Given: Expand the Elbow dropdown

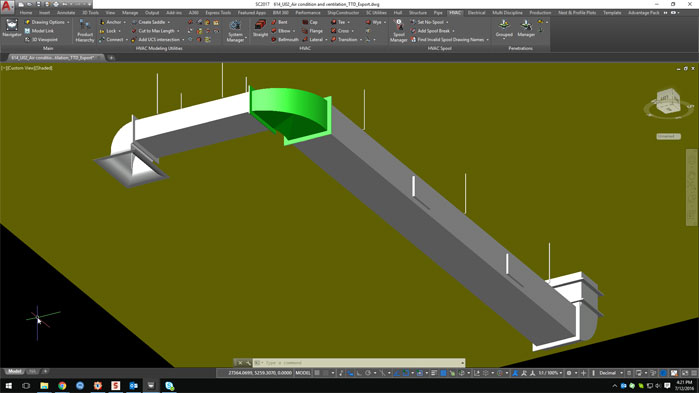Looking at the screenshot, I should 294,31.
